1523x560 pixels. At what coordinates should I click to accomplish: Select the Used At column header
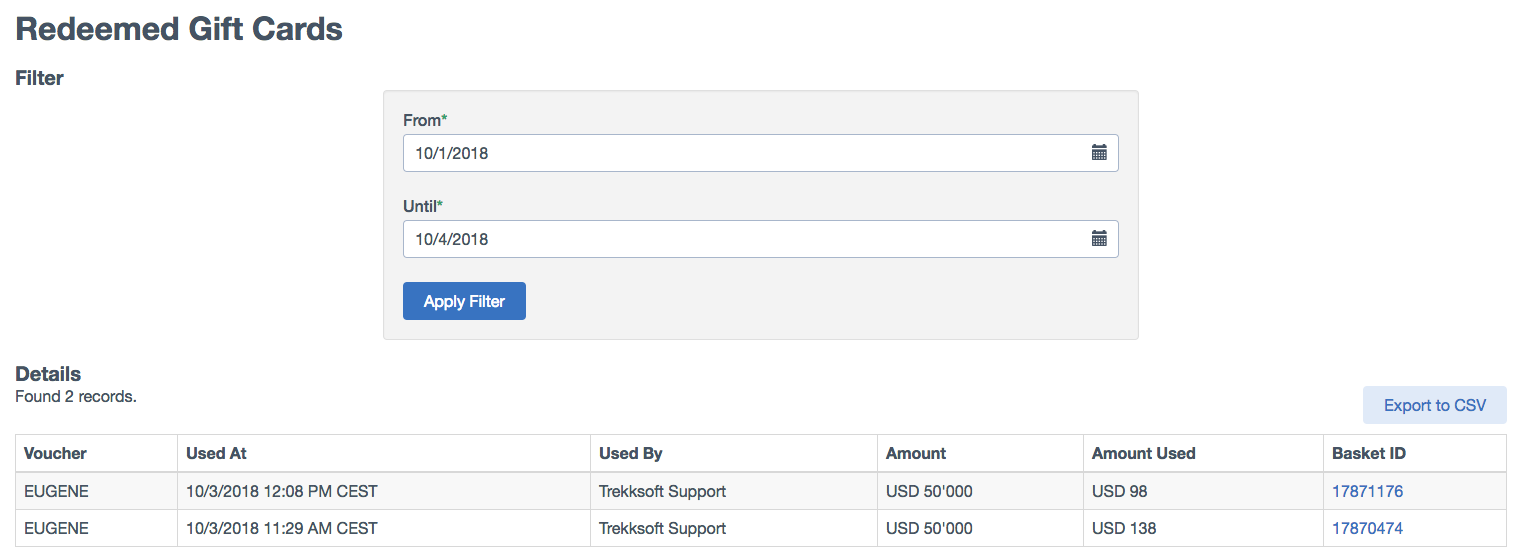point(216,453)
